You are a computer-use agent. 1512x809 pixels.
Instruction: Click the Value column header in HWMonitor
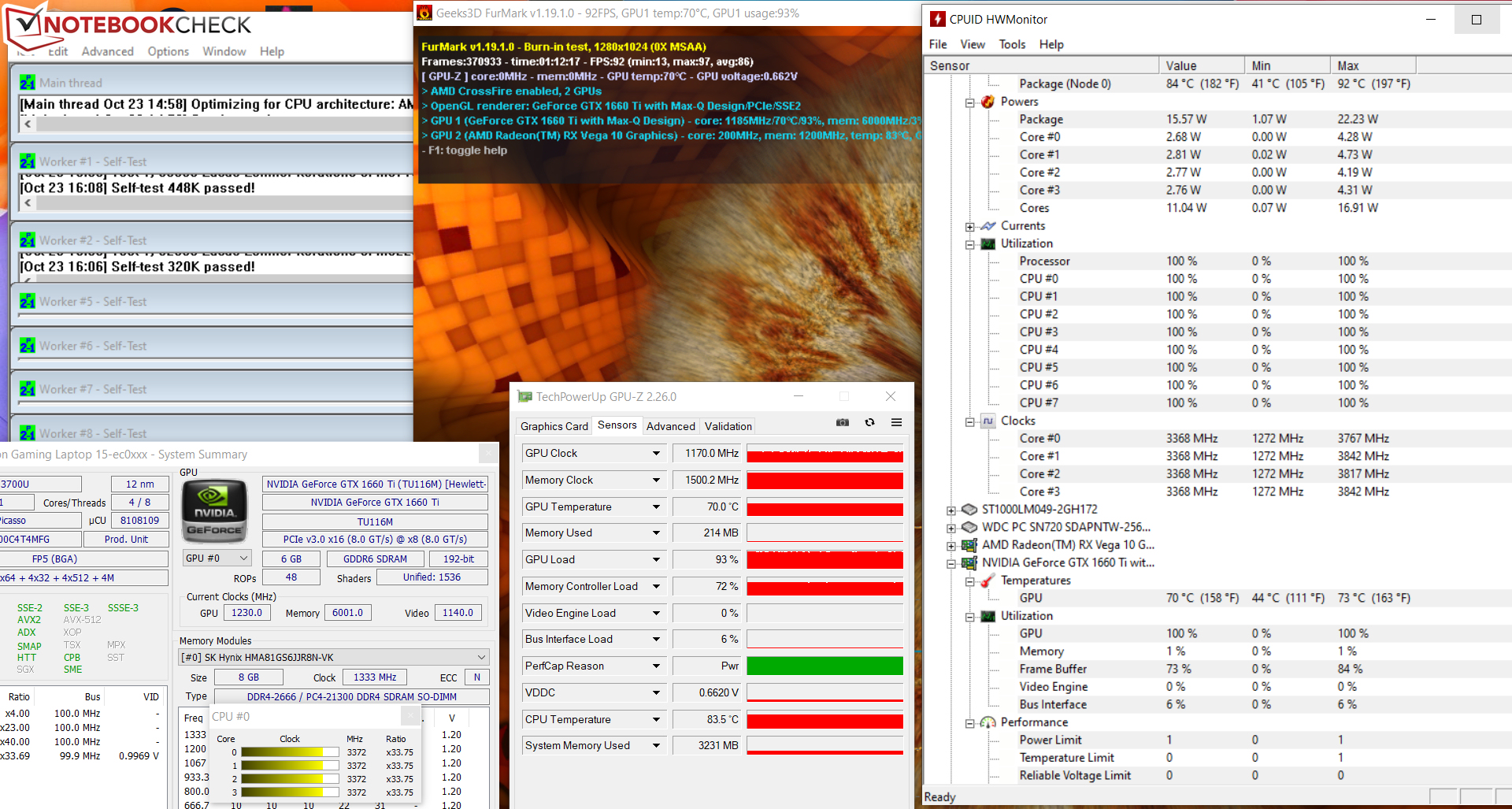pos(1202,65)
